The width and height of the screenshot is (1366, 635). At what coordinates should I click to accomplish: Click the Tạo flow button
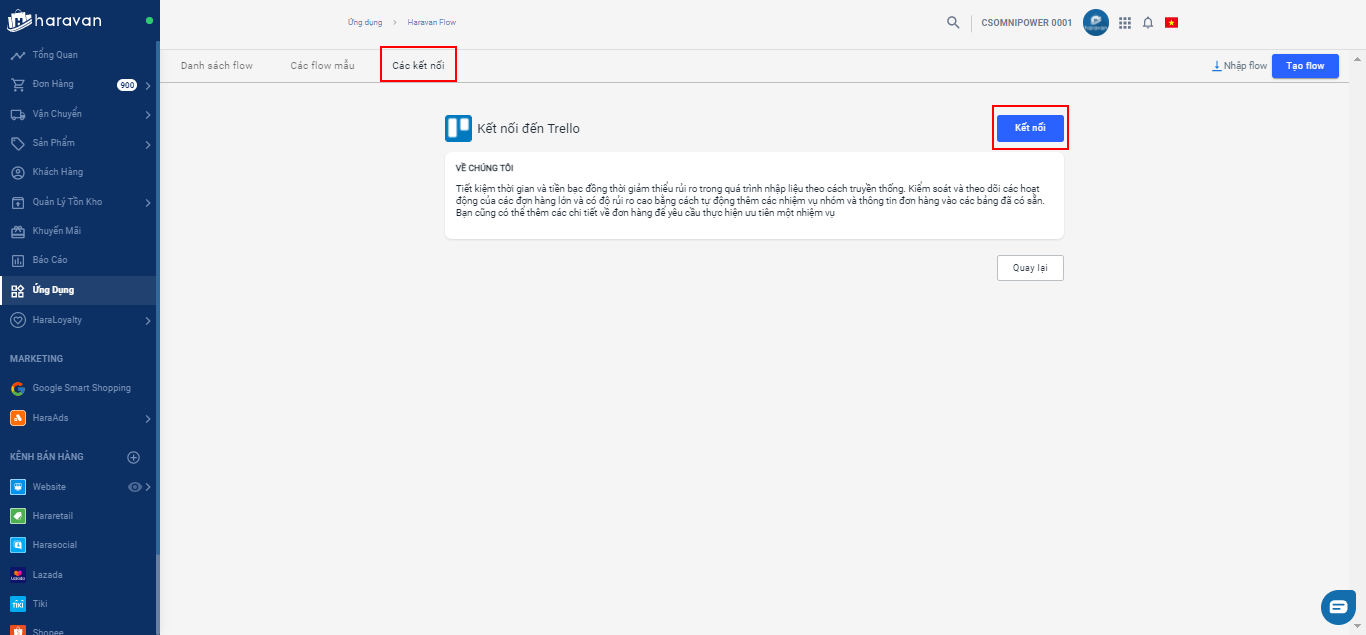point(1305,66)
